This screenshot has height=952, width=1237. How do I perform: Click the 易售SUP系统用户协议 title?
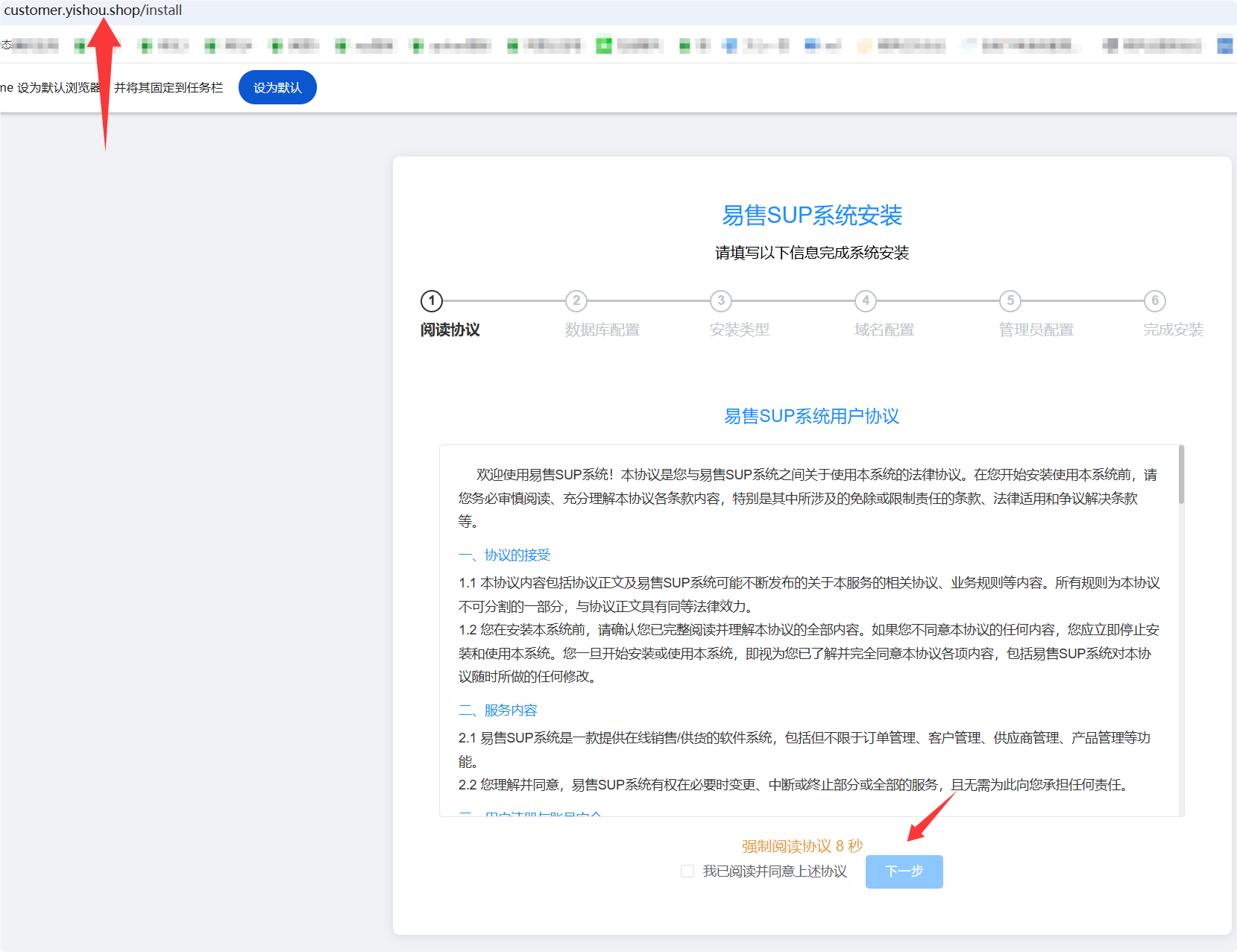click(813, 416)
